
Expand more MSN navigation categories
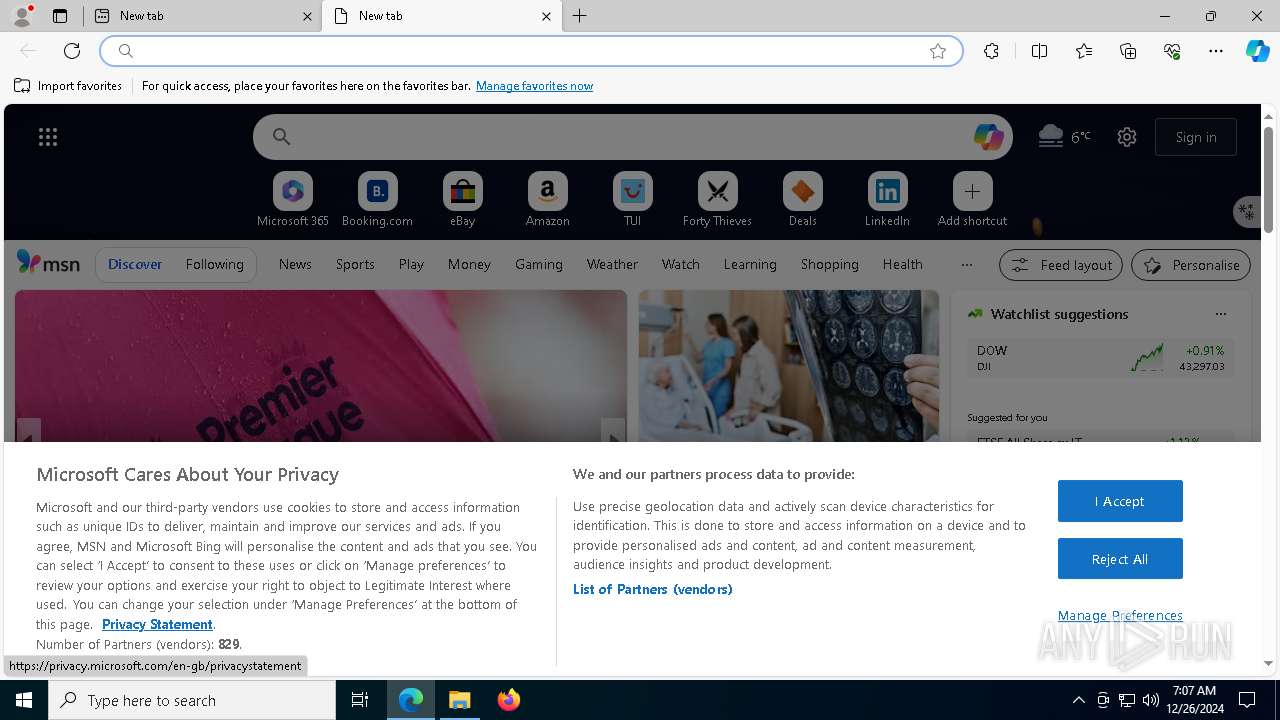pos(966,265)
